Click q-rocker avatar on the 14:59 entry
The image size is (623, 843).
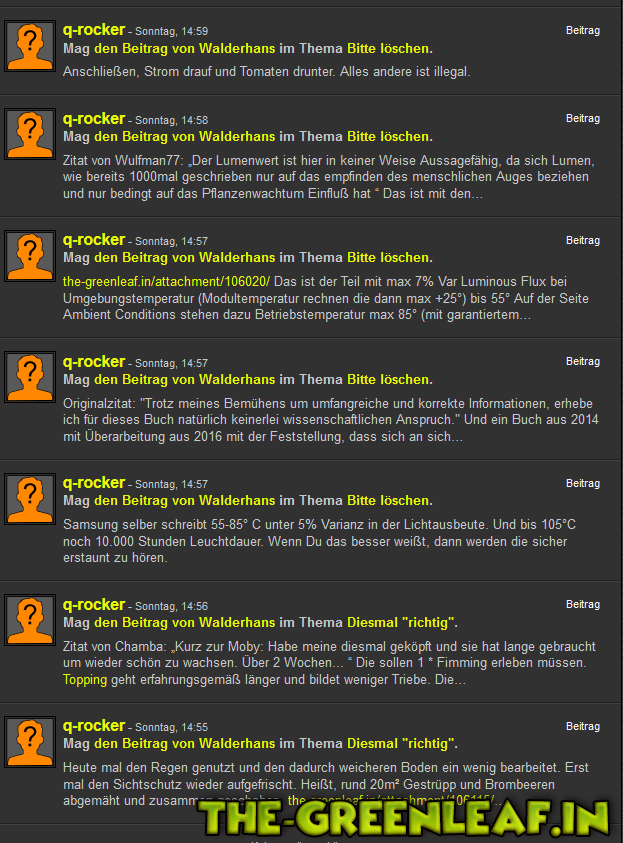click(30, 46)
